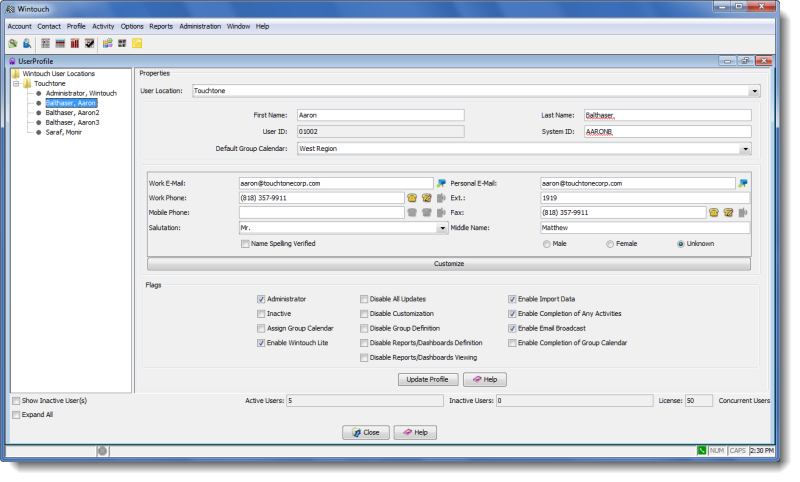Open the Administration menu
This screenshot has width=800, height=482.
(x=200, y=27)
